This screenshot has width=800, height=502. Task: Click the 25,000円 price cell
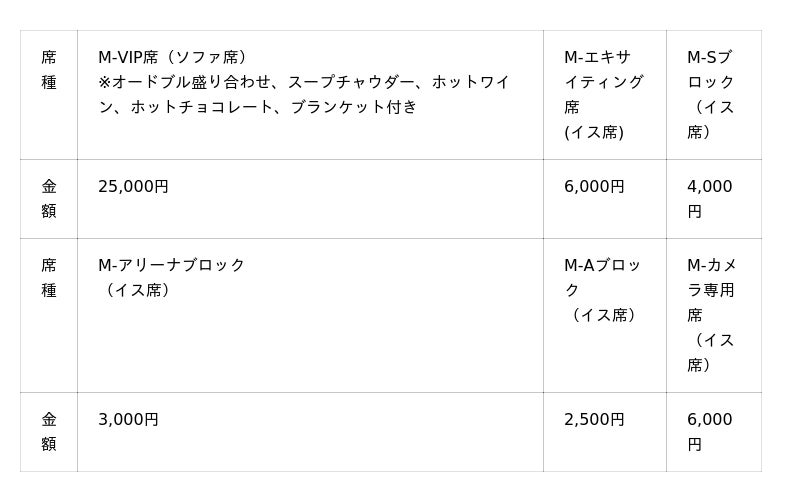(133, 186)
